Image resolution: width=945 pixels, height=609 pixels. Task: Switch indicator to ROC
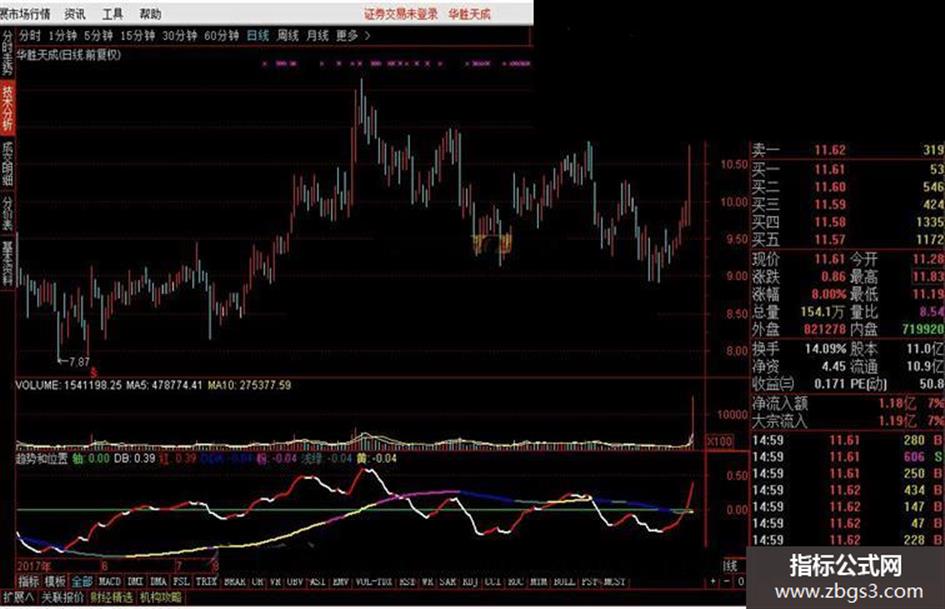(515, 581)
